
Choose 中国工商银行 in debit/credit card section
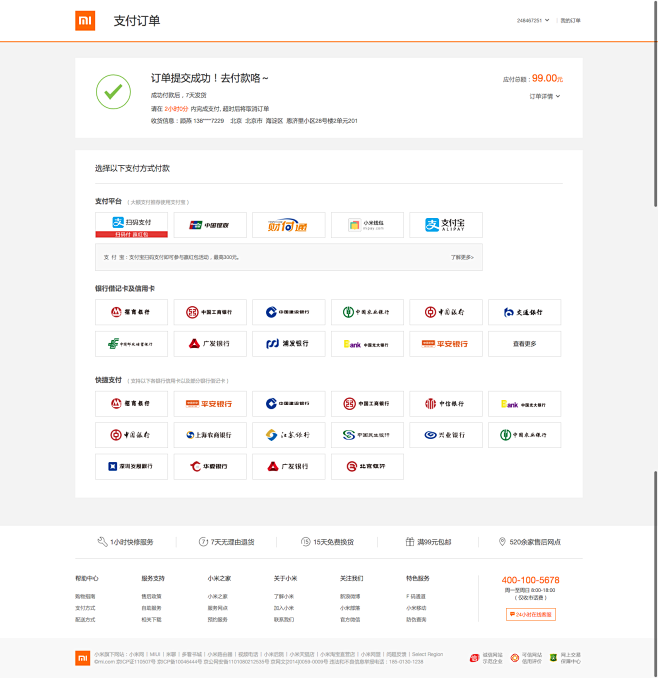(x=210, y=312)
